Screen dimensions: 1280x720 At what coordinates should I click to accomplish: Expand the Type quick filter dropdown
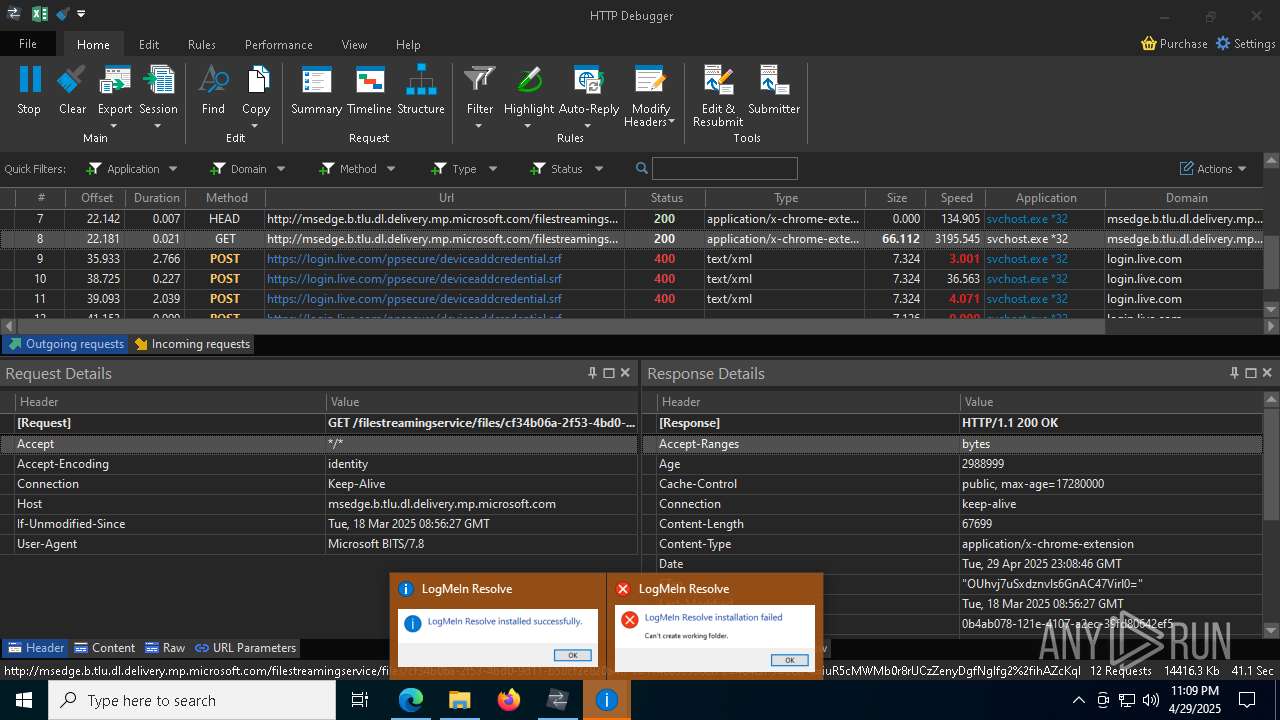tap(492, 169)
